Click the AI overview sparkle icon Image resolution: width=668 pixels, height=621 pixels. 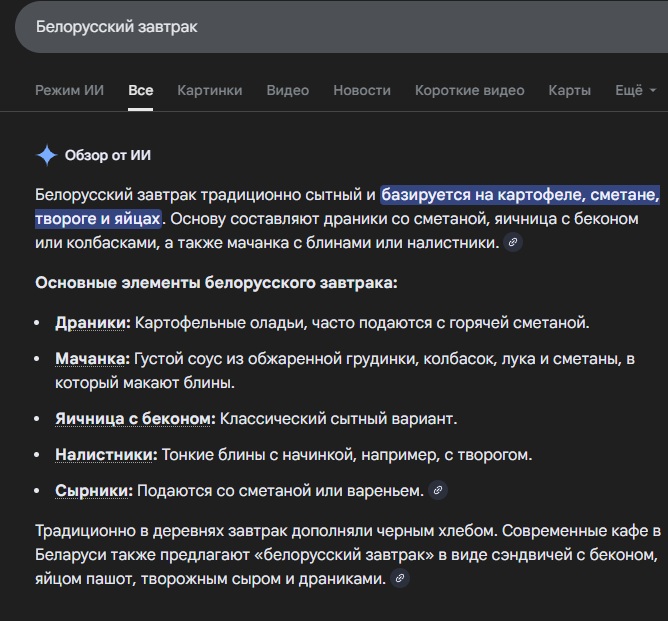[x=46, y=155]
